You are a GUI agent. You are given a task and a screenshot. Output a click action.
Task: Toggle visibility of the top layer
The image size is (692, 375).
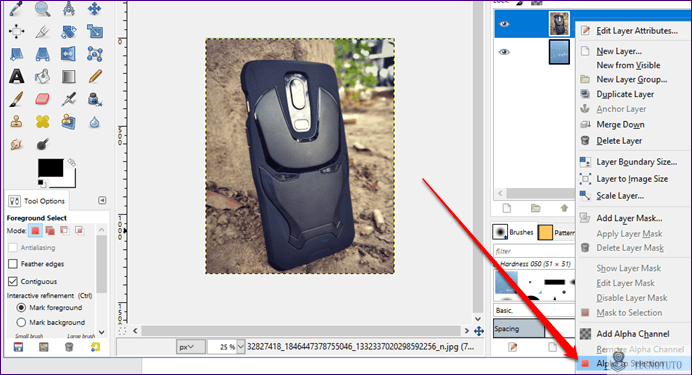tap(504, 24)
